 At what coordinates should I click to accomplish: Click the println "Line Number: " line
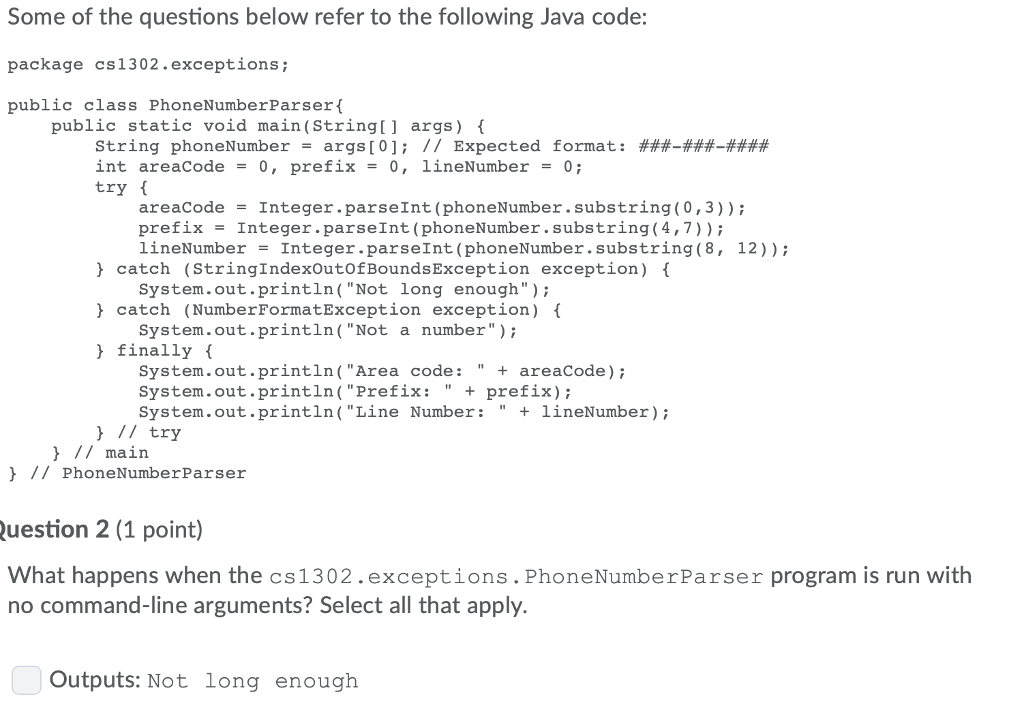click(x=404, y=412)
